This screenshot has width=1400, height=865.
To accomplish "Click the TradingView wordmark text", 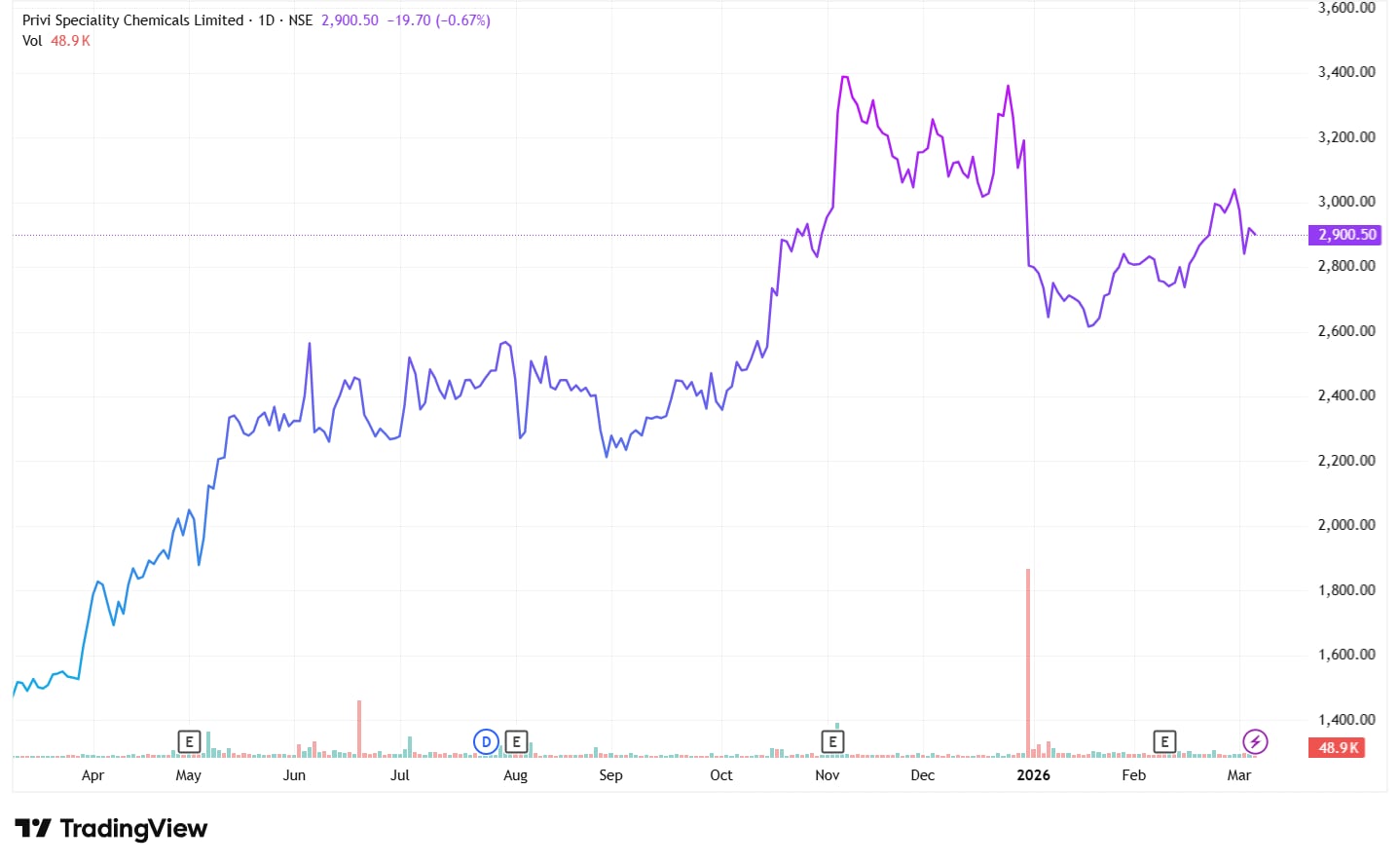I will 133,829.
